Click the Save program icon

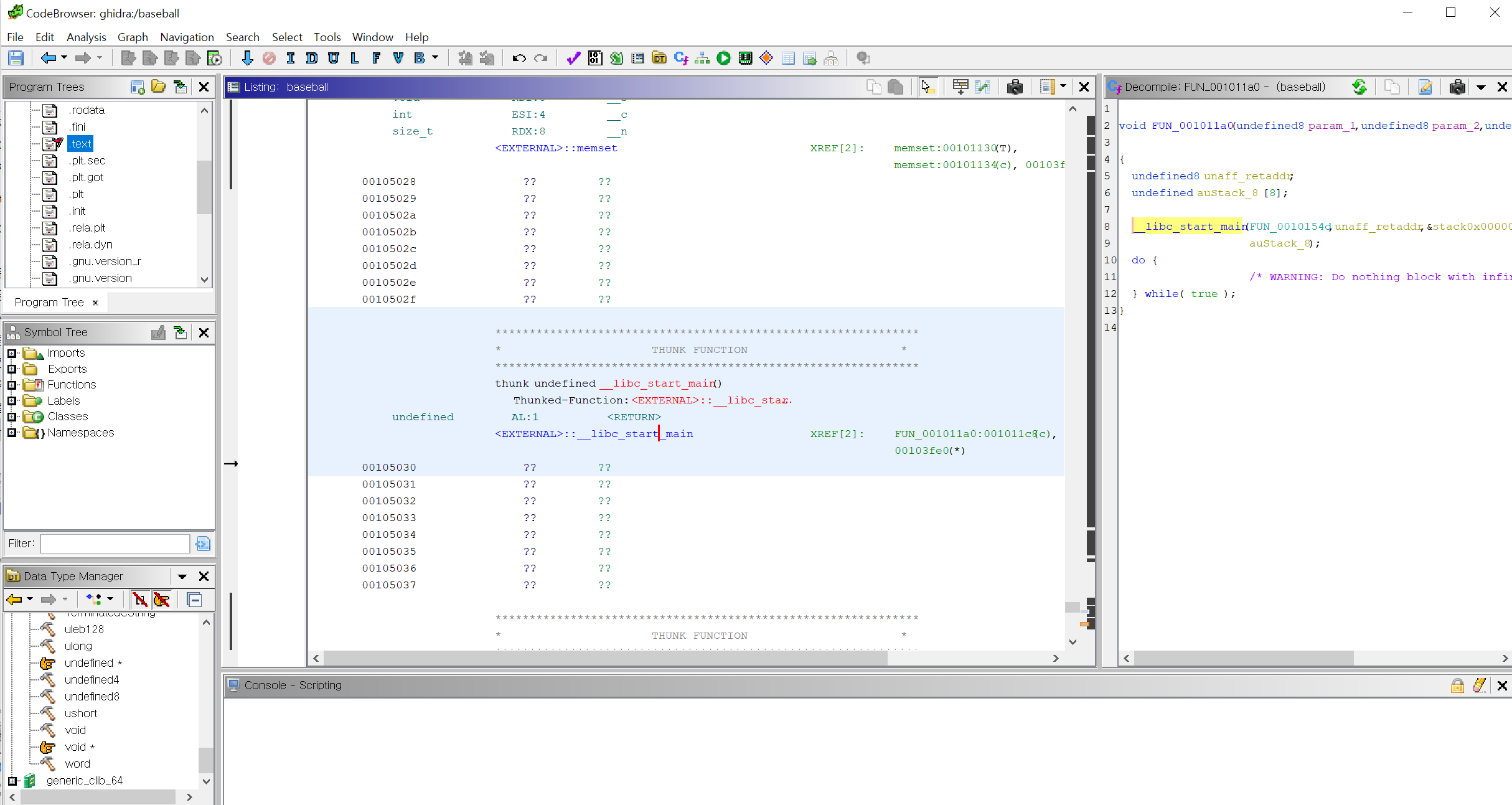(16, 59)
